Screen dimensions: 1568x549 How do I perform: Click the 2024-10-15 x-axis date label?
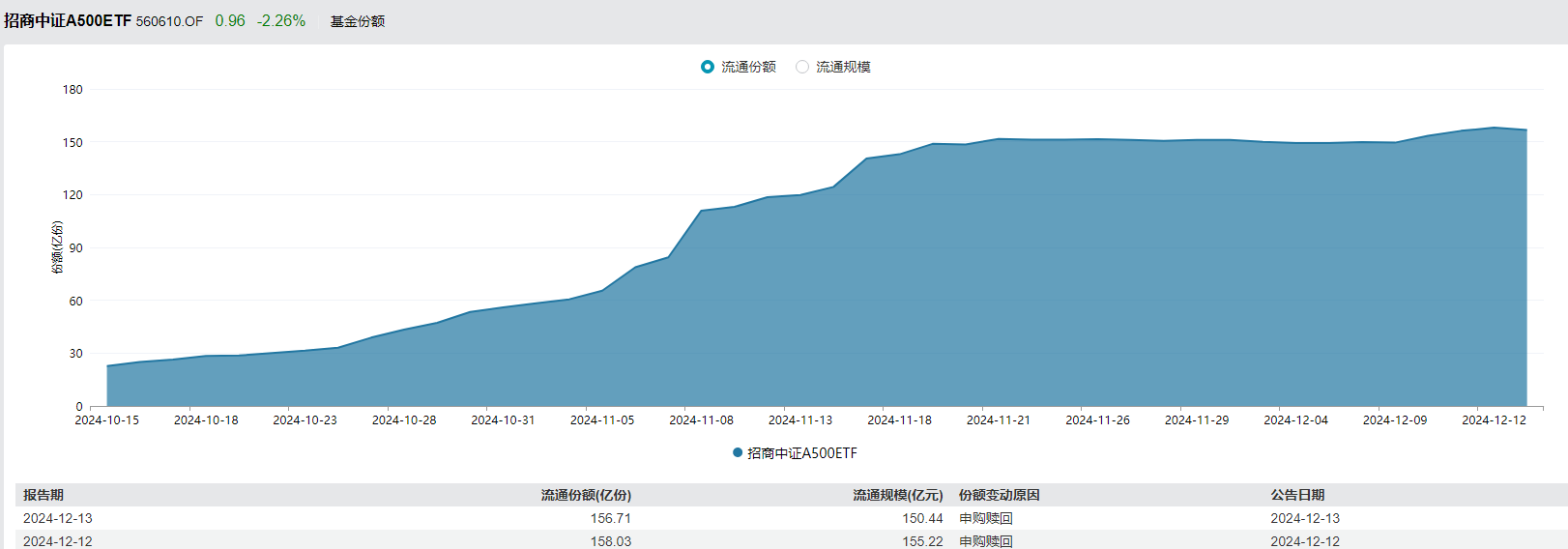click(106, 419)
